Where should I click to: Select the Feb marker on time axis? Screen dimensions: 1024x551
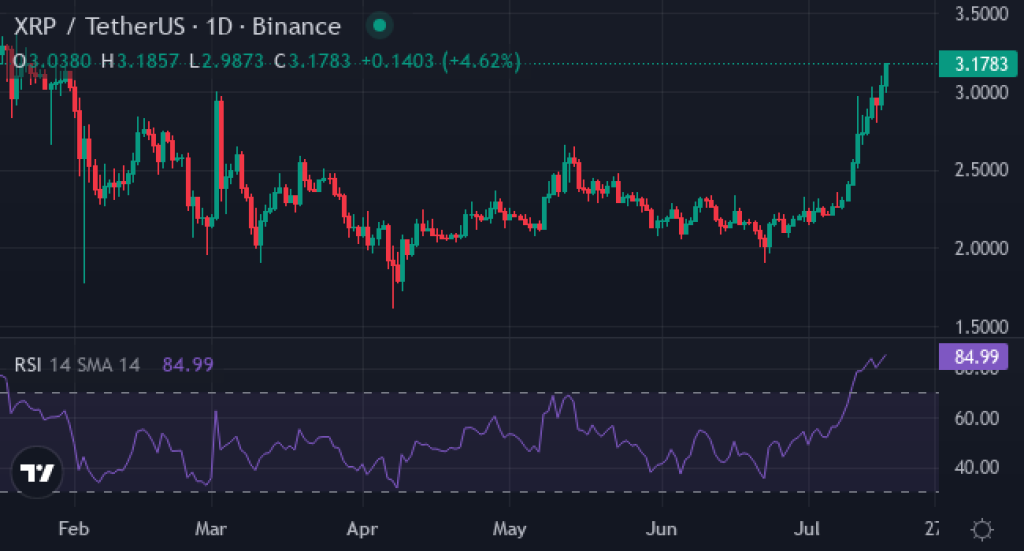(73, 529)
